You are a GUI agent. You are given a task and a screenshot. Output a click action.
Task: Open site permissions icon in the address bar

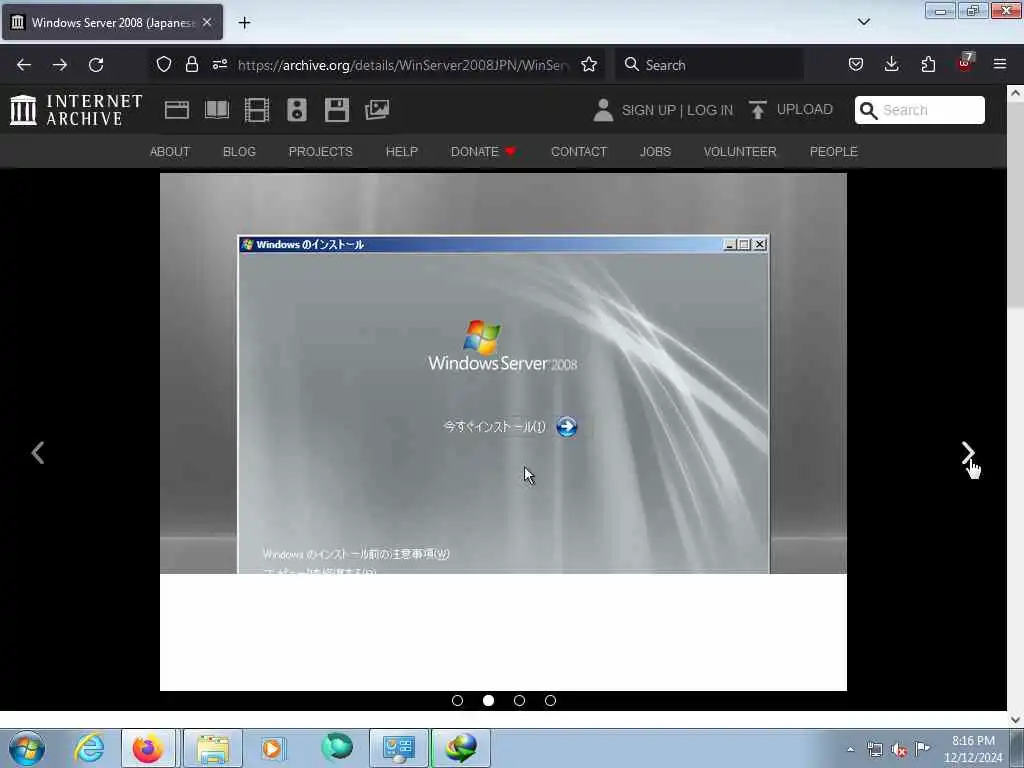click(220, 64)
